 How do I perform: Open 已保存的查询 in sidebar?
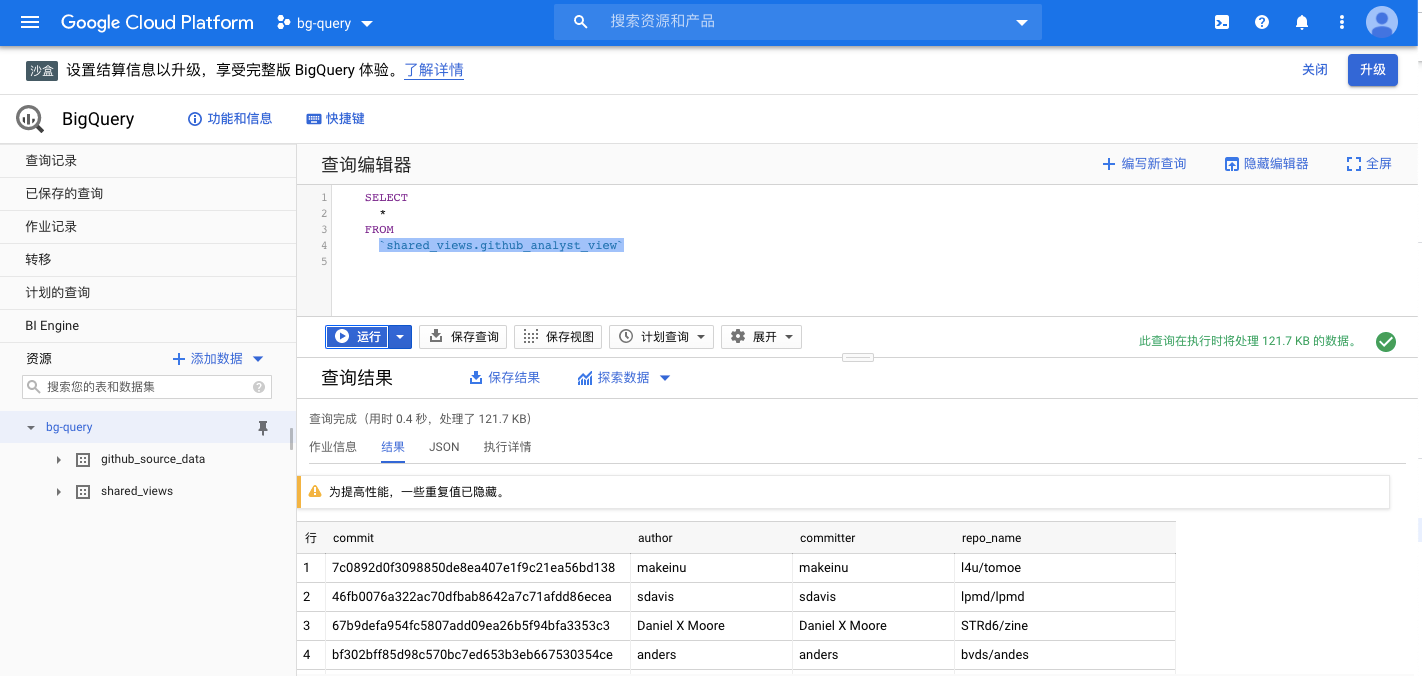pos(148,194)
